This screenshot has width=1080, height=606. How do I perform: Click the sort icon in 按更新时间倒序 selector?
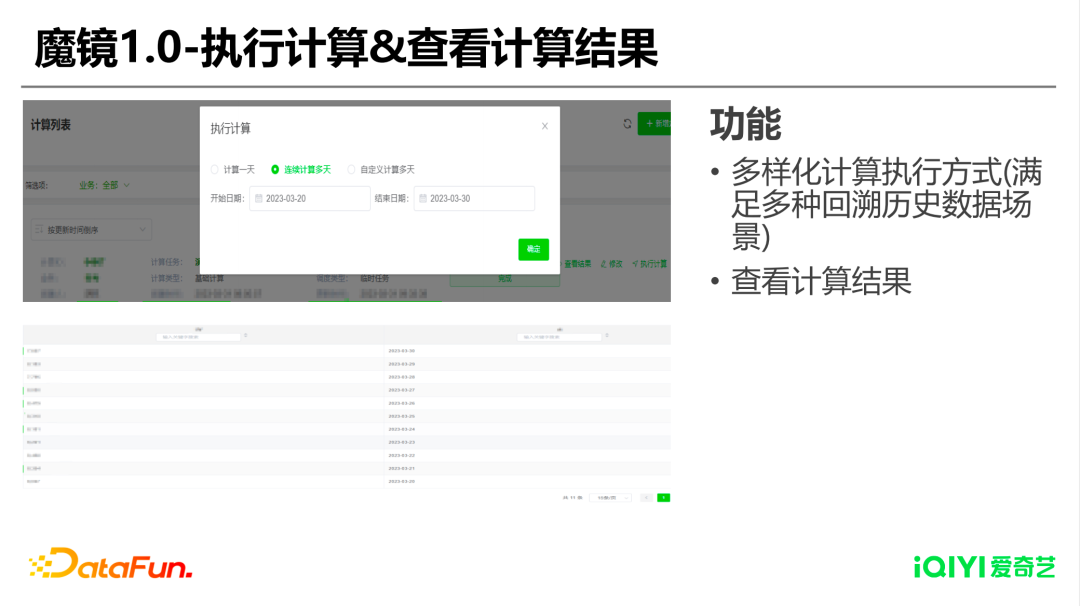[x=39, y=229]
